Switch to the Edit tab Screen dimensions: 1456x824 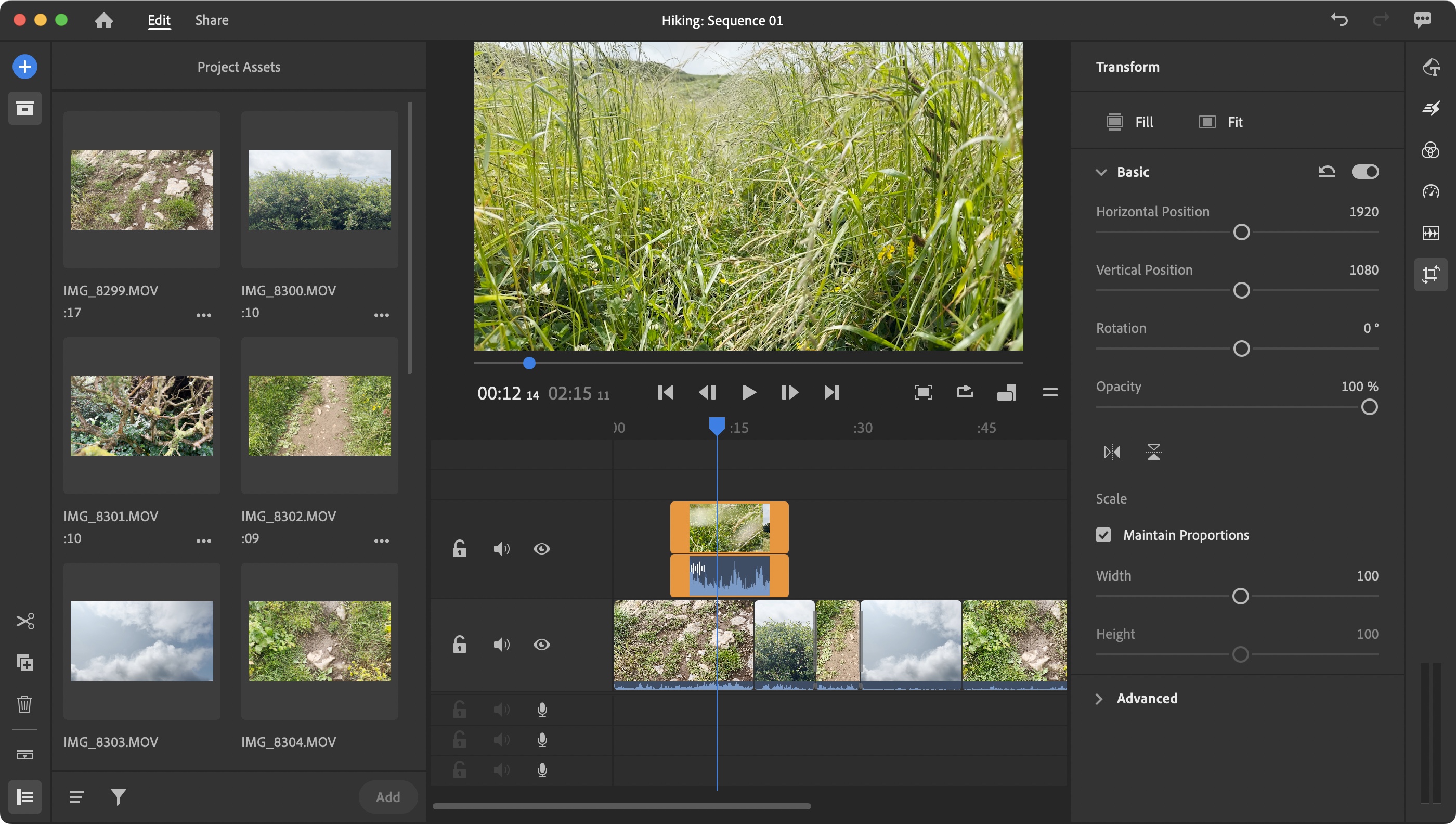(x=159, y=20)
